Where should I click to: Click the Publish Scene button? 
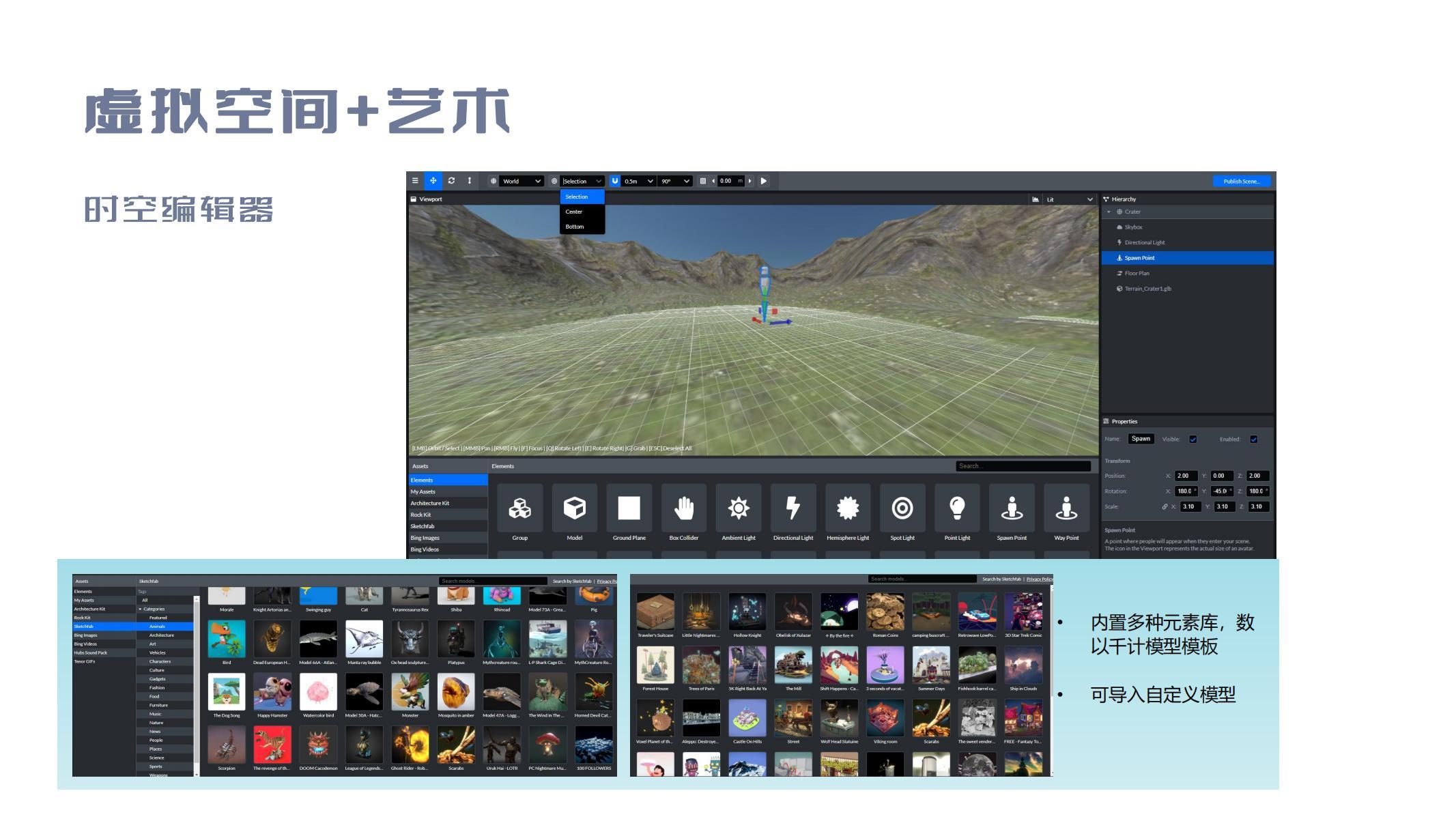tap(1241, 182)
